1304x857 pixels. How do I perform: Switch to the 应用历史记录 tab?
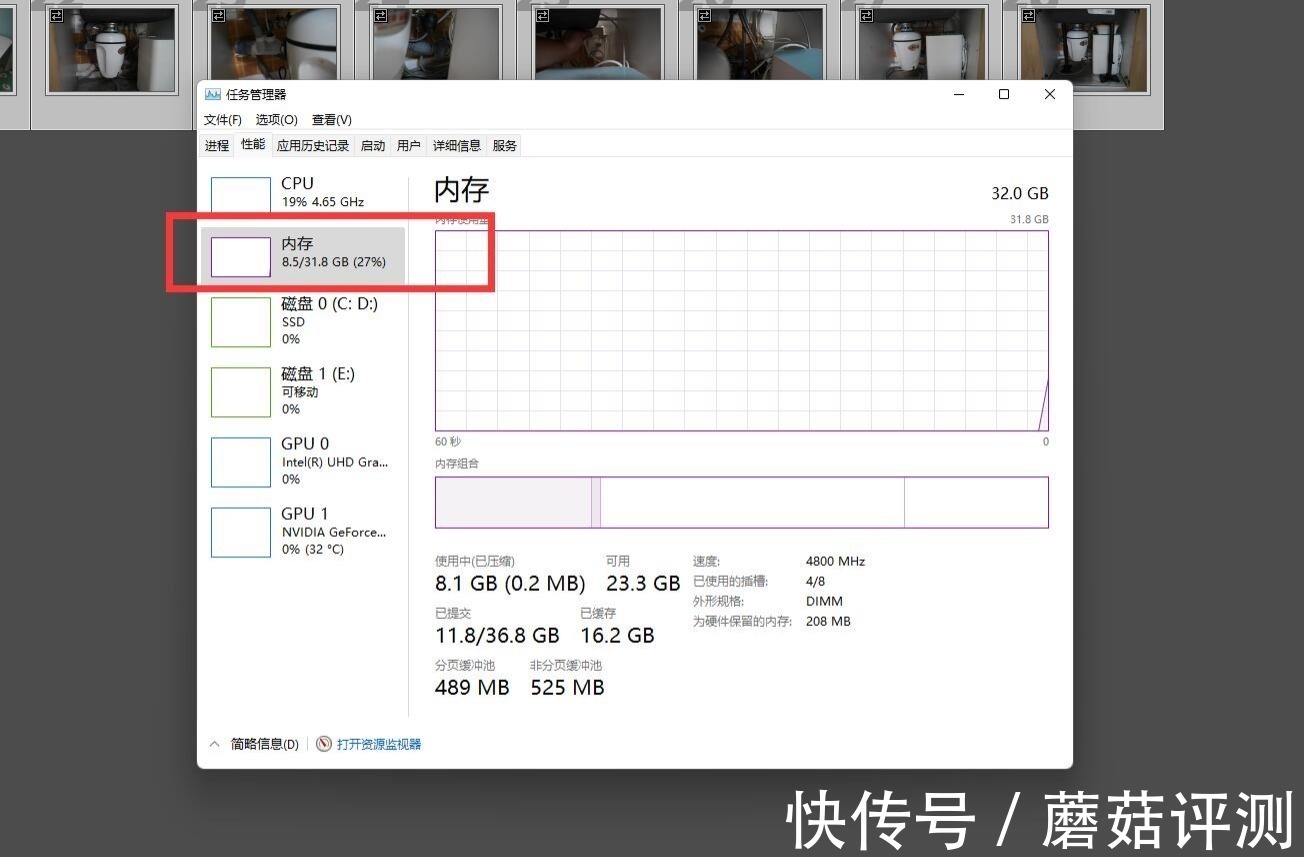tap(313, 146)
